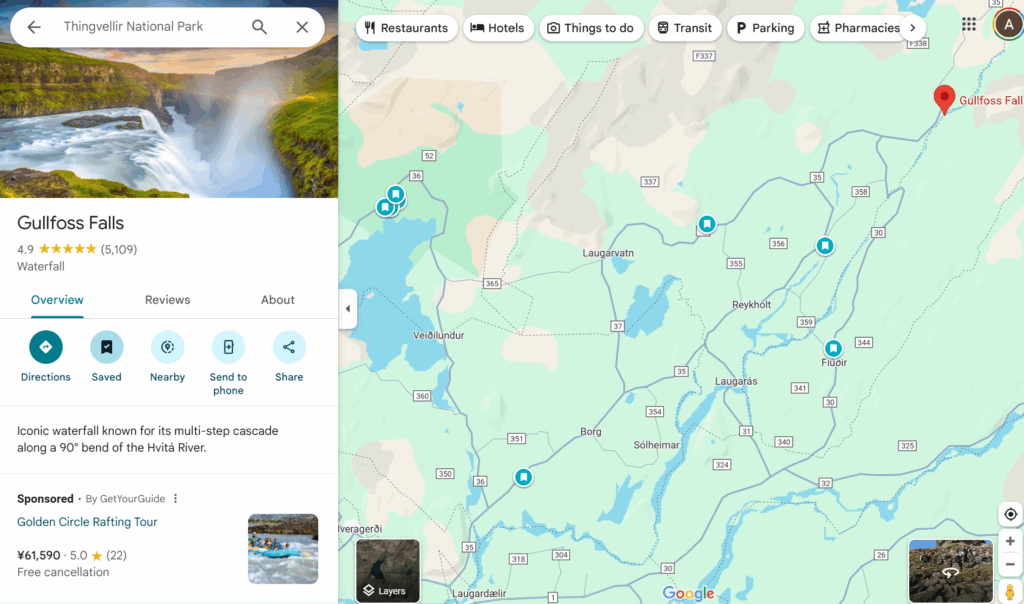Clear the search with the X icon
Viewport: 1024px width, 604px height.
click(302, 27)
